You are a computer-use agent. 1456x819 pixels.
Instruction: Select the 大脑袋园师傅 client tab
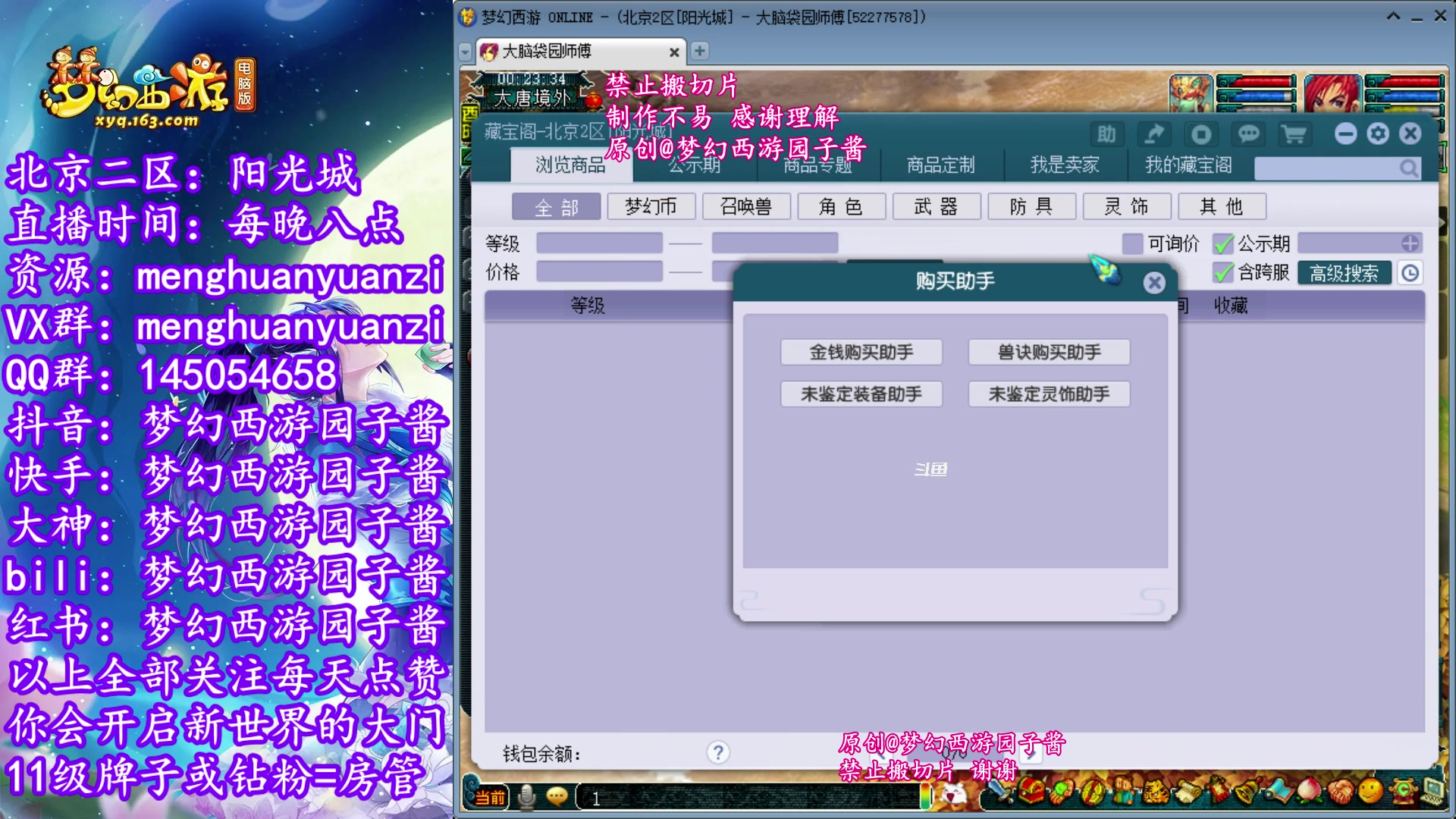(580, 52)
